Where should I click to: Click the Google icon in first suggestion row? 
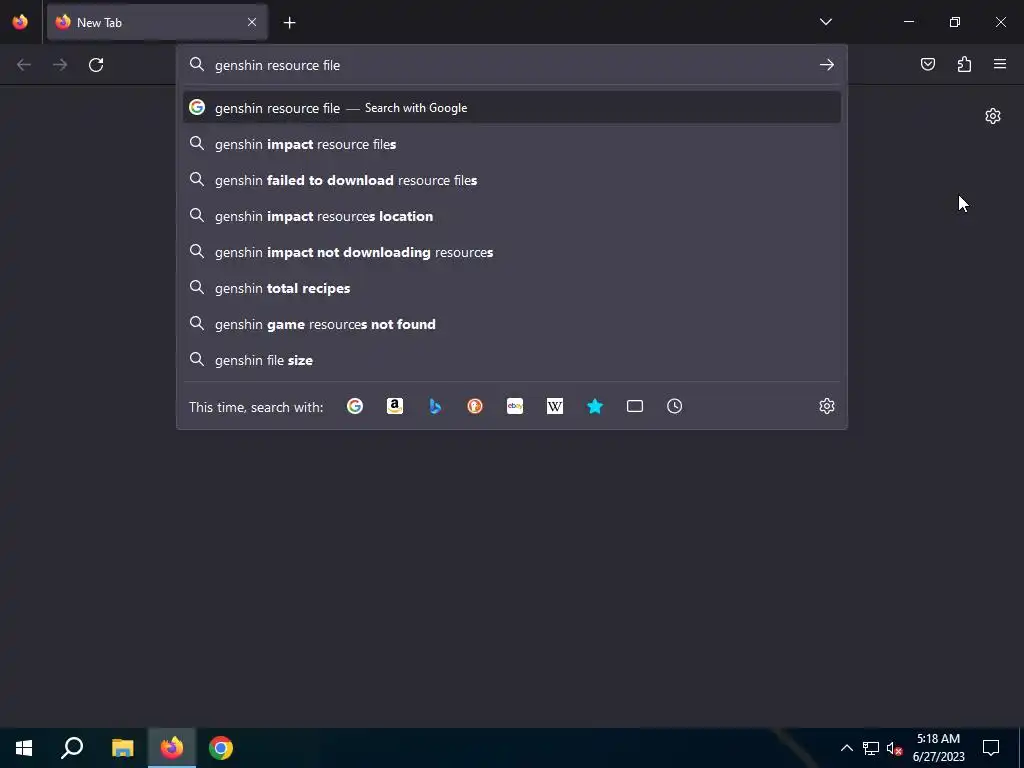[x=197, y=107]
